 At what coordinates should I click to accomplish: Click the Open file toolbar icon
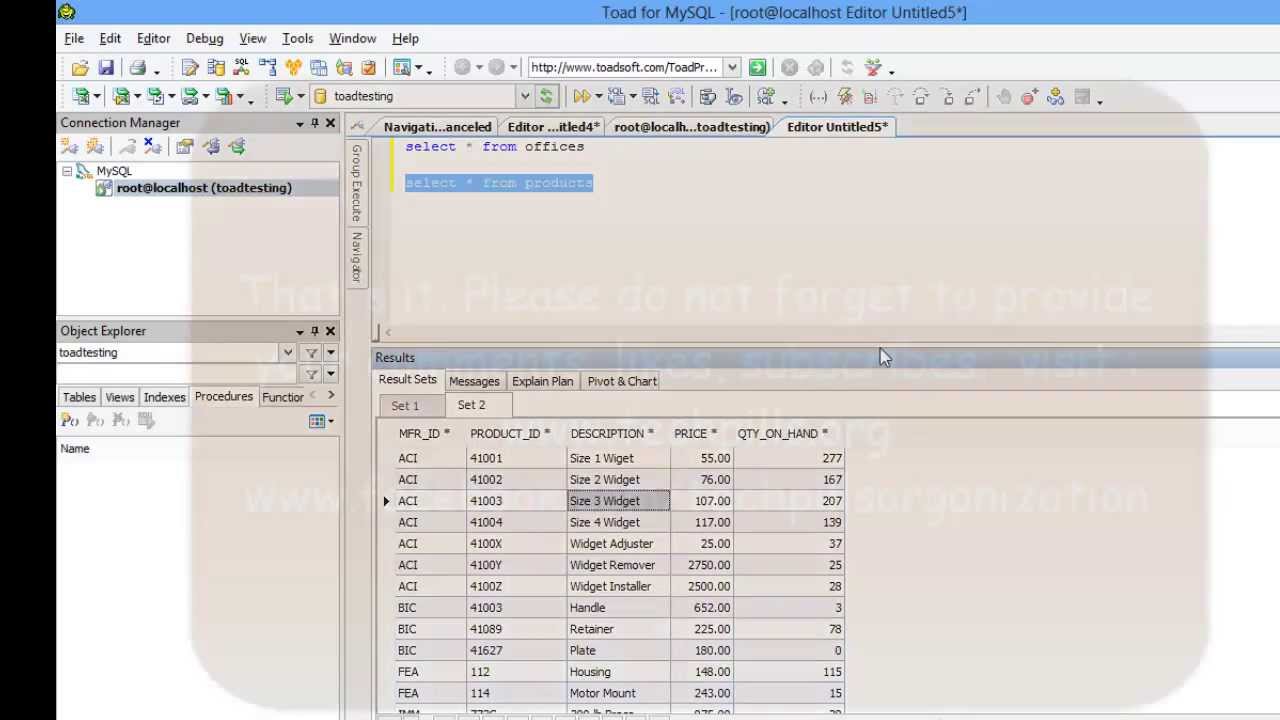[x=80, y=68]
